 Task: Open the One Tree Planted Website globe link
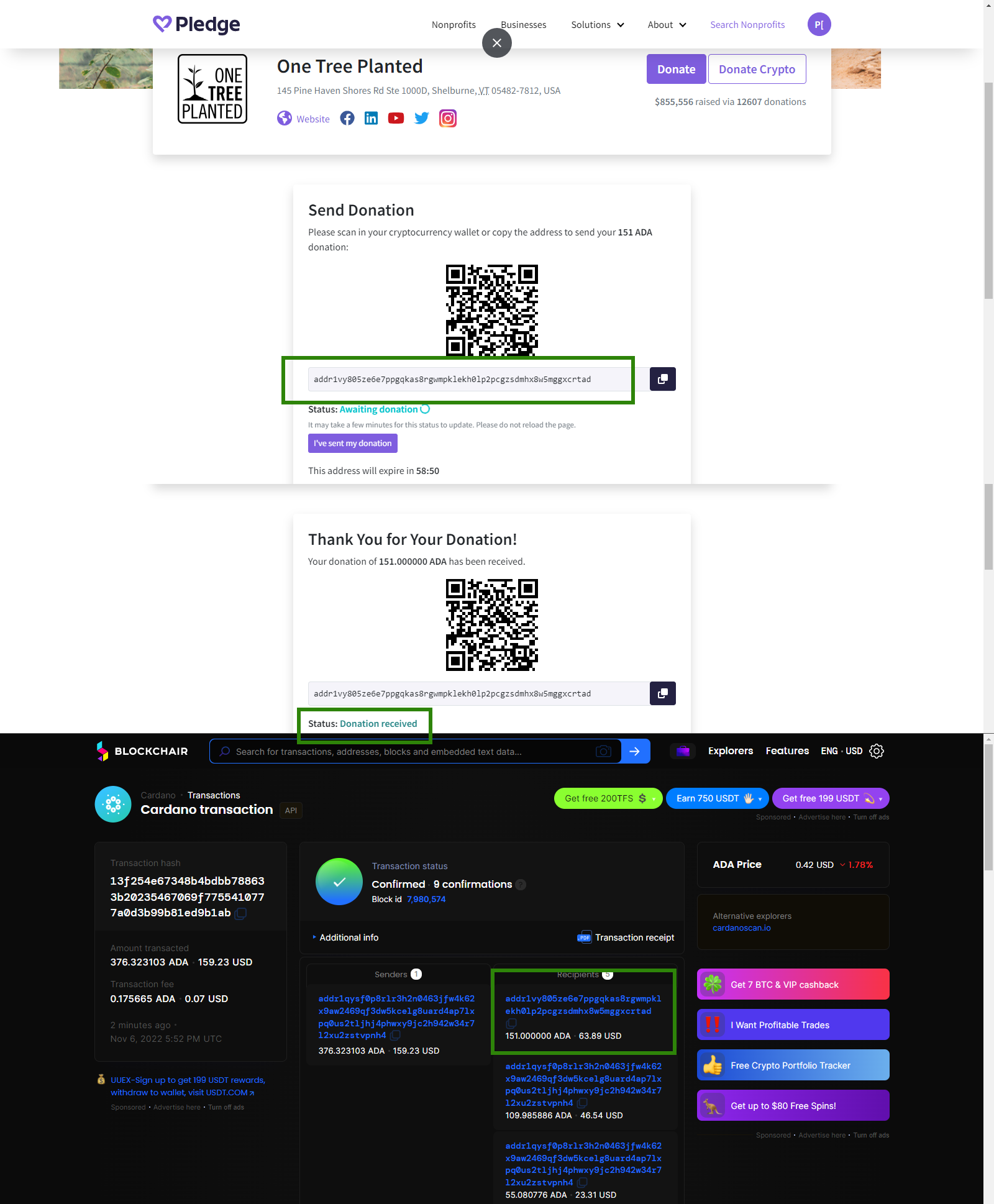pyautogui.click(x=303, y=119)
